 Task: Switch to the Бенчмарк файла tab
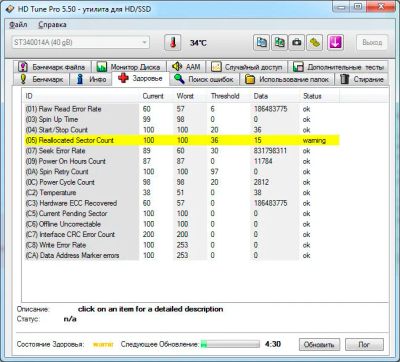[53, 67]
